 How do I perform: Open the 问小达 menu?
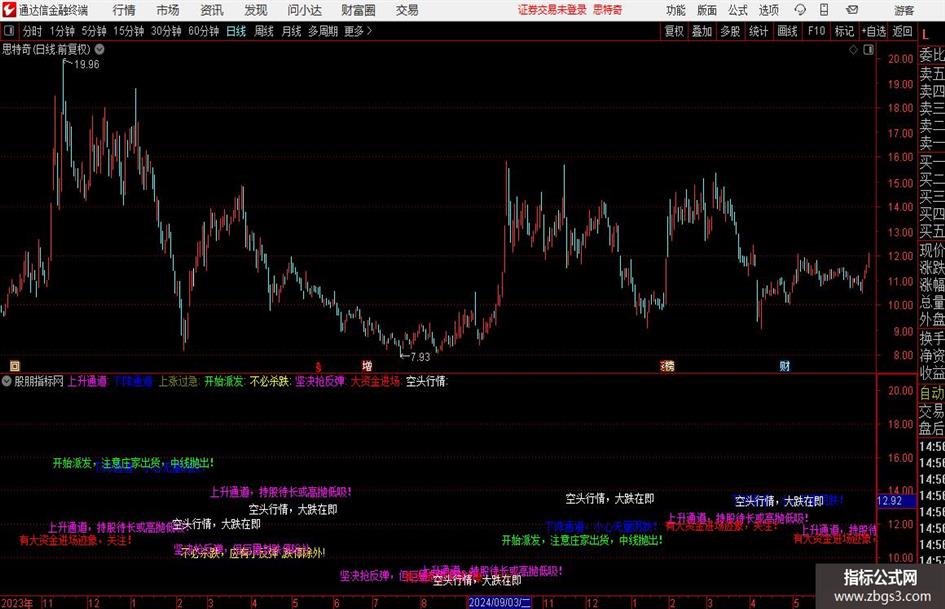point(305,10)
